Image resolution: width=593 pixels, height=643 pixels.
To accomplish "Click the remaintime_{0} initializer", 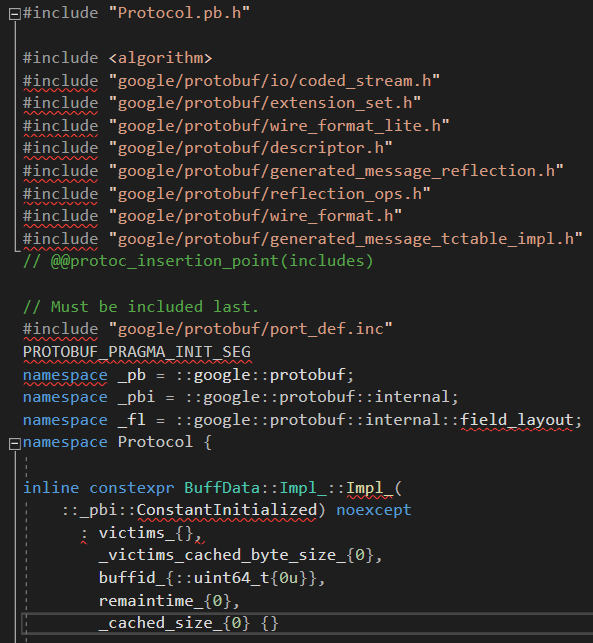I will pos(165,601).
